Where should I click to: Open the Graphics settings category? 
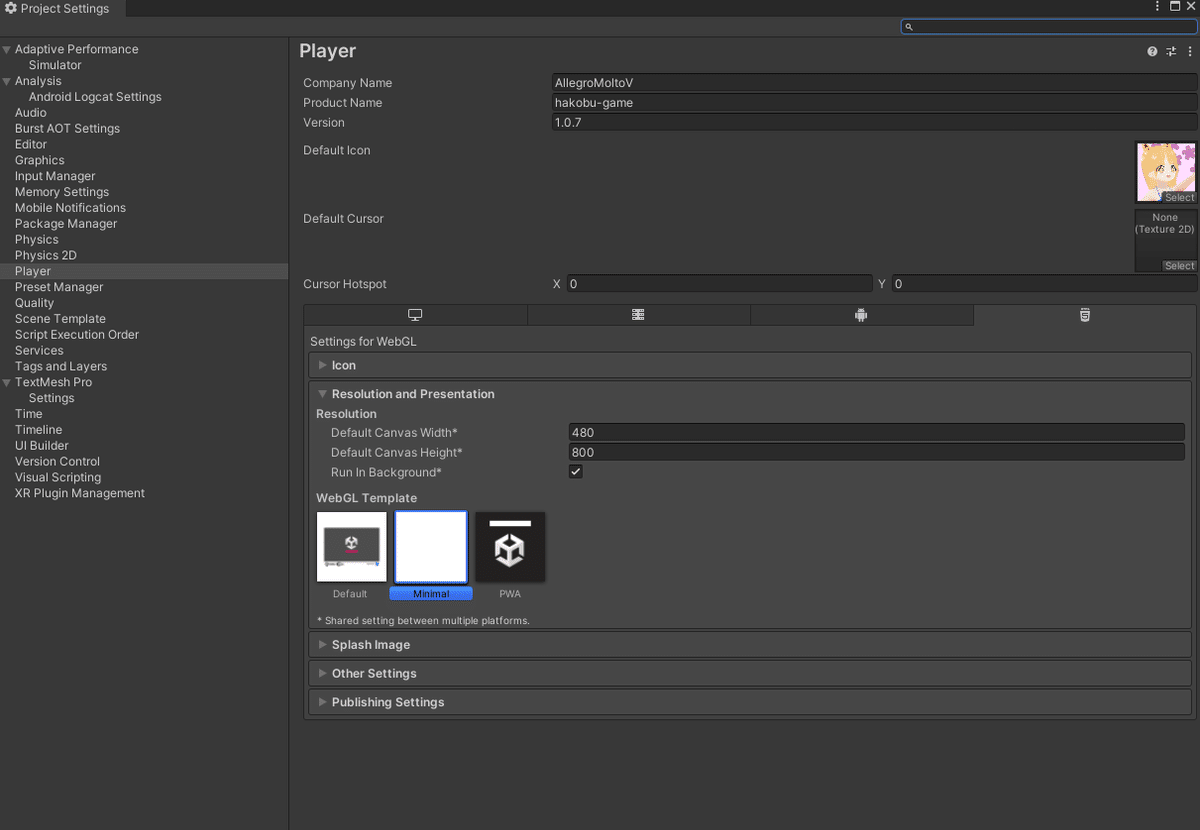pos(40,160)
